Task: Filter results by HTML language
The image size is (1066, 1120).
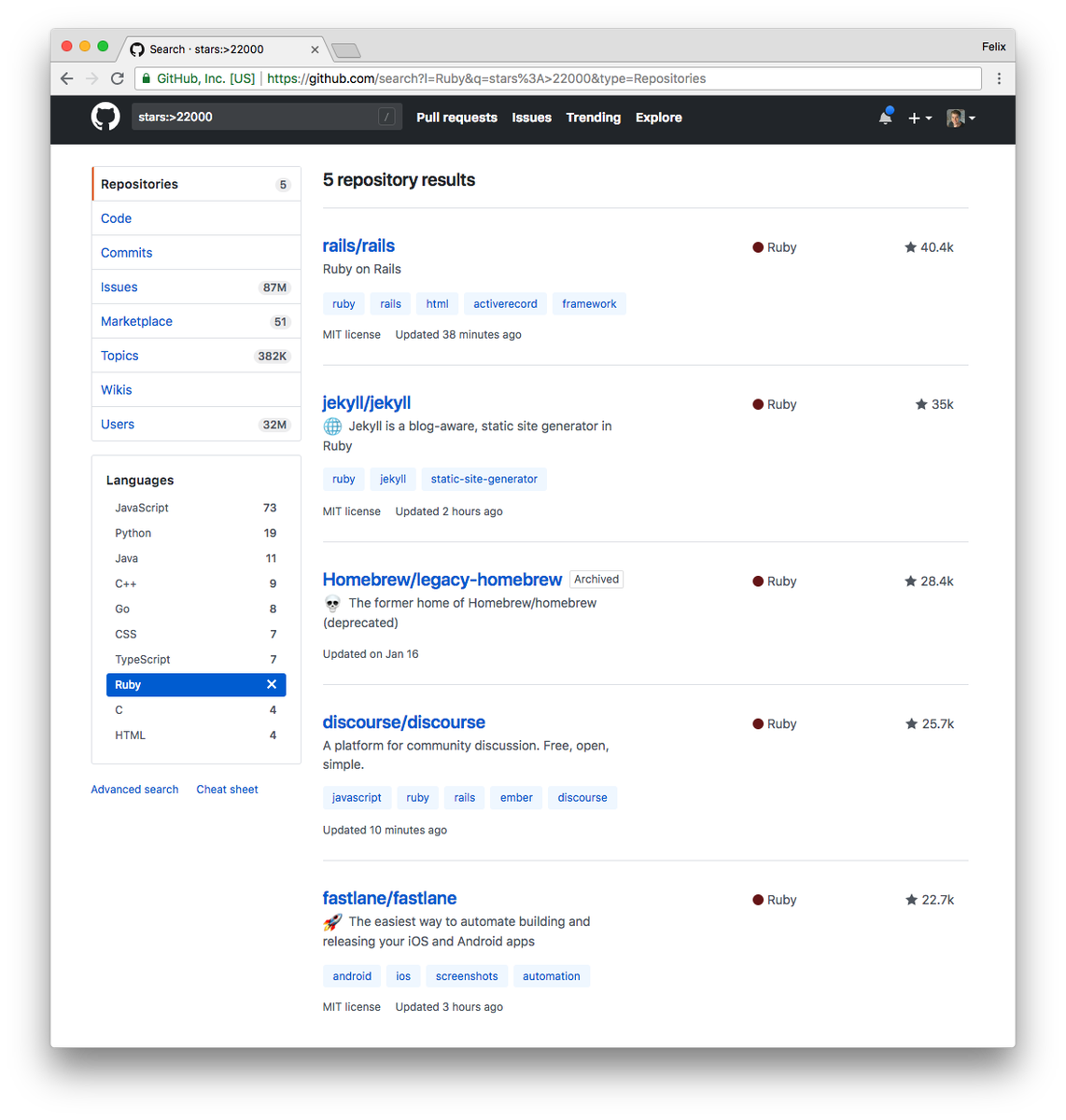Action: pyautogui.click(x=196, y=735)
